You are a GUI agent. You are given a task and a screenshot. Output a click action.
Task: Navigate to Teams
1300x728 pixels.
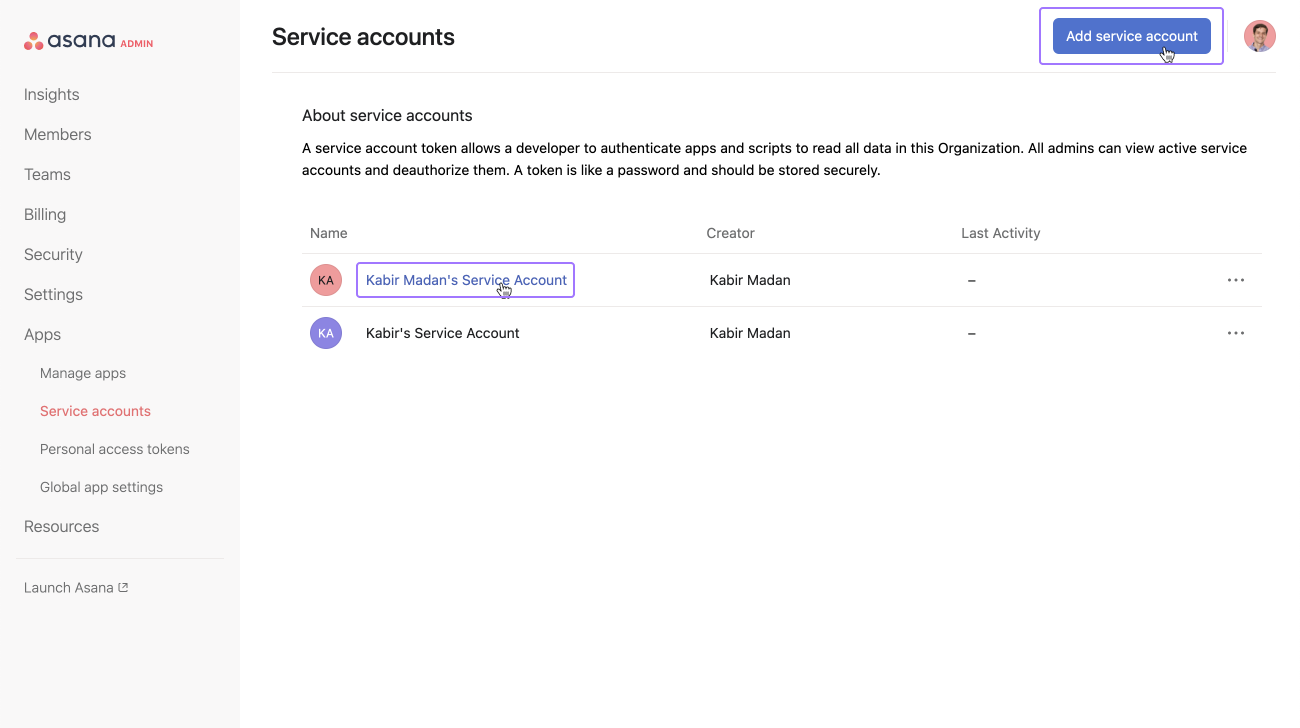[x=47, y=174]
